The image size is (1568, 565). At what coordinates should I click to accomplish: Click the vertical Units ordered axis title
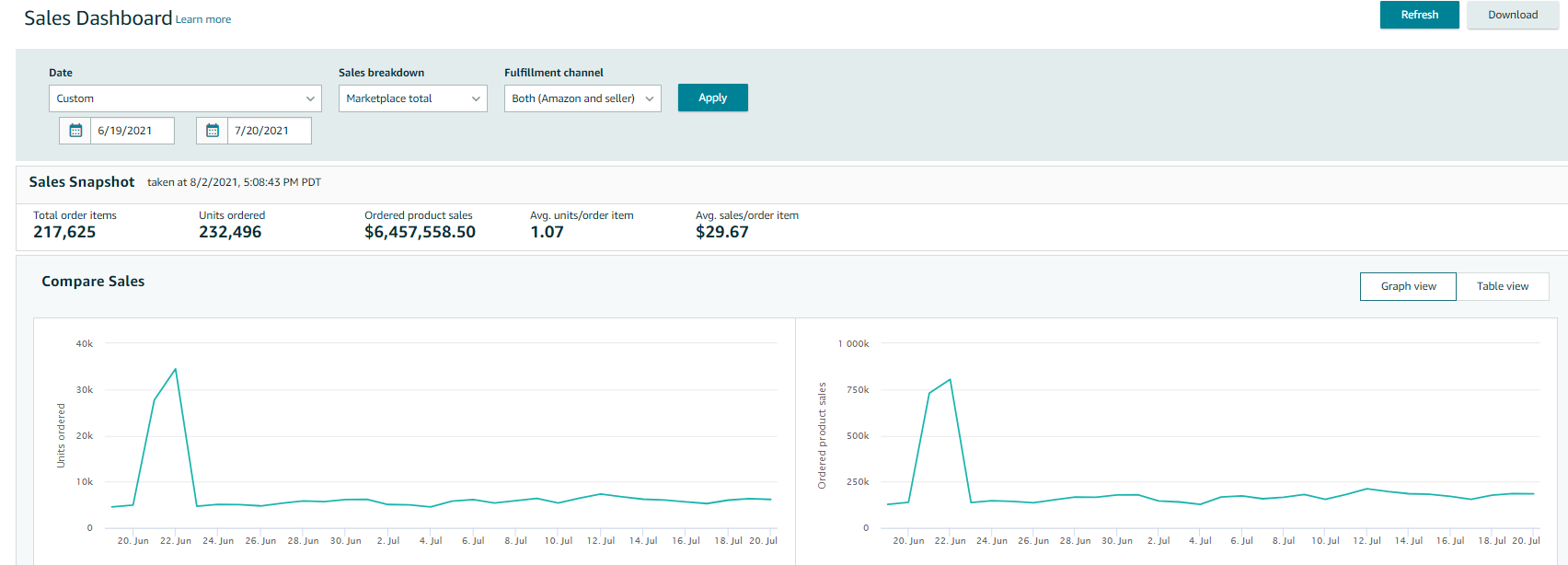(x=62, y=435)
